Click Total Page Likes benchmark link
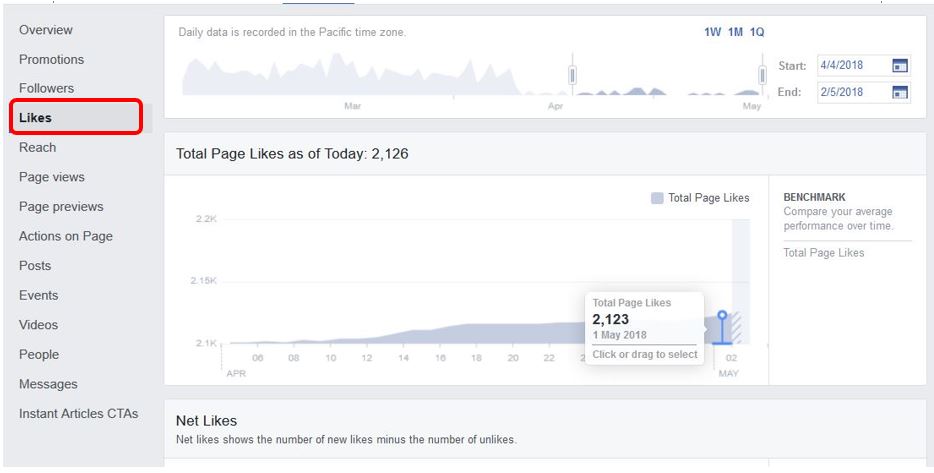This screenshot has height=473, width=934. click(x=824, y=253)
